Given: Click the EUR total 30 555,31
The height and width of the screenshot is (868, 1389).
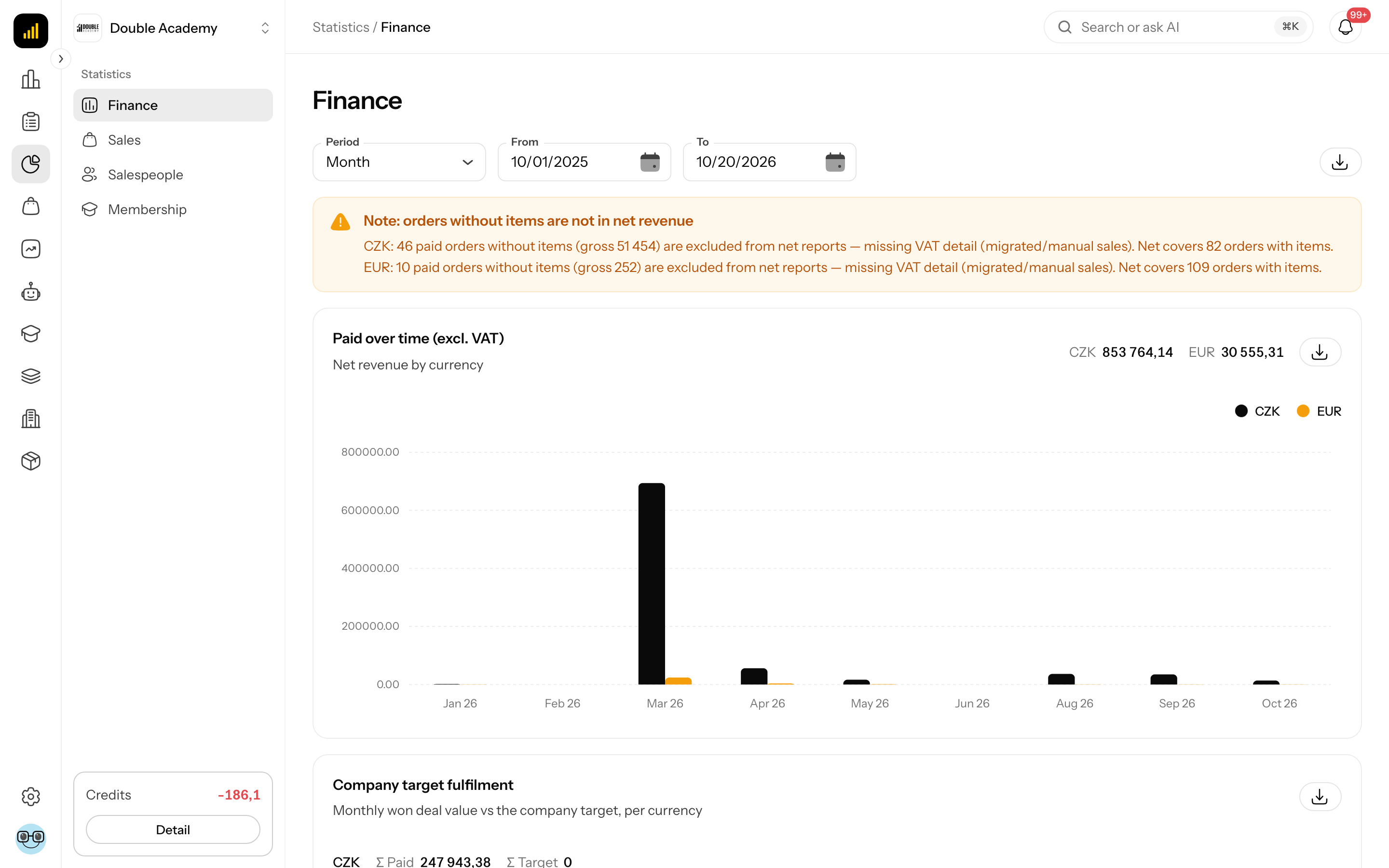Looking at the screenshot, I should (1252, 352).
